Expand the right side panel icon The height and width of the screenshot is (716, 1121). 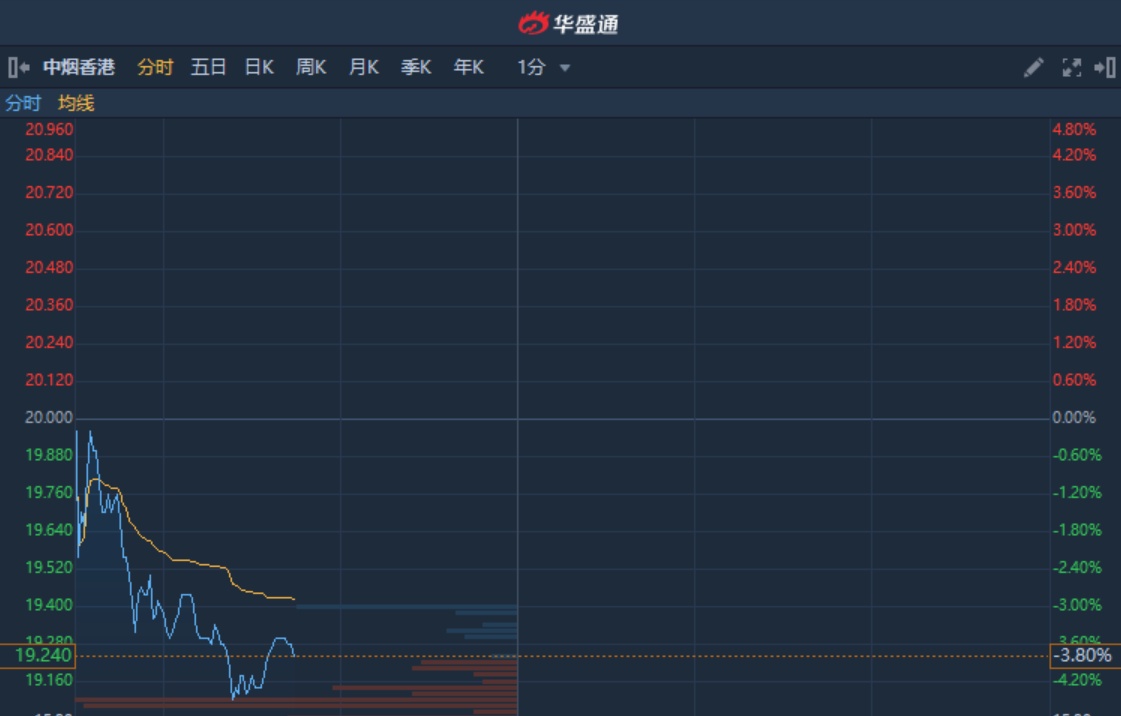tap(1105, 68)
